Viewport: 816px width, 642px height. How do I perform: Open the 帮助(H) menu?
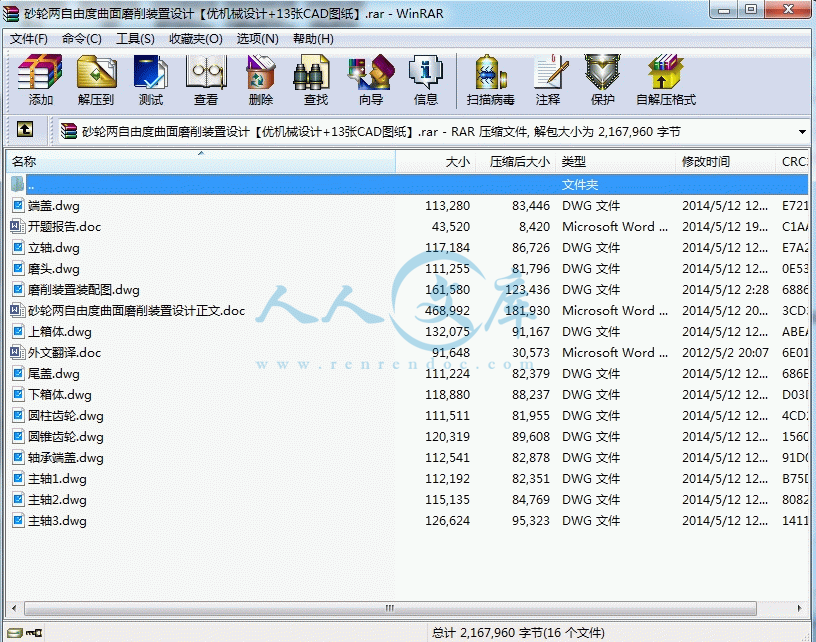click(x=313, y=39)
